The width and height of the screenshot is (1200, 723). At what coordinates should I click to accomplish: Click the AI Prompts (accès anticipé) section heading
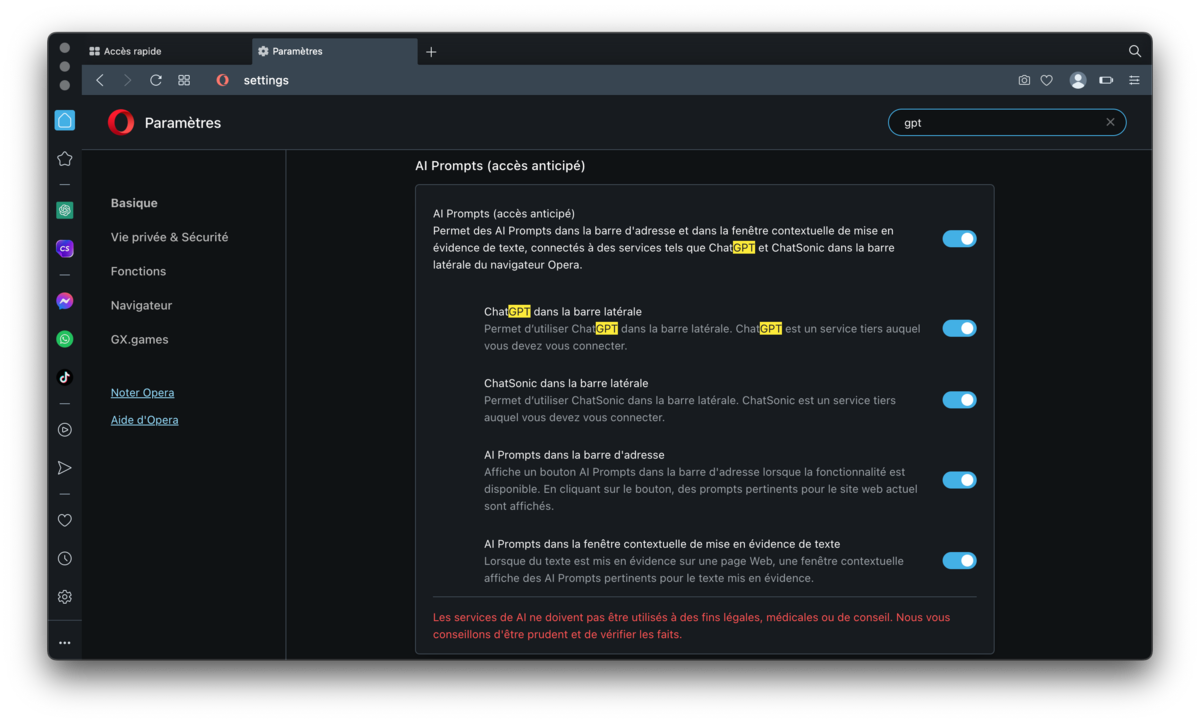500,166
